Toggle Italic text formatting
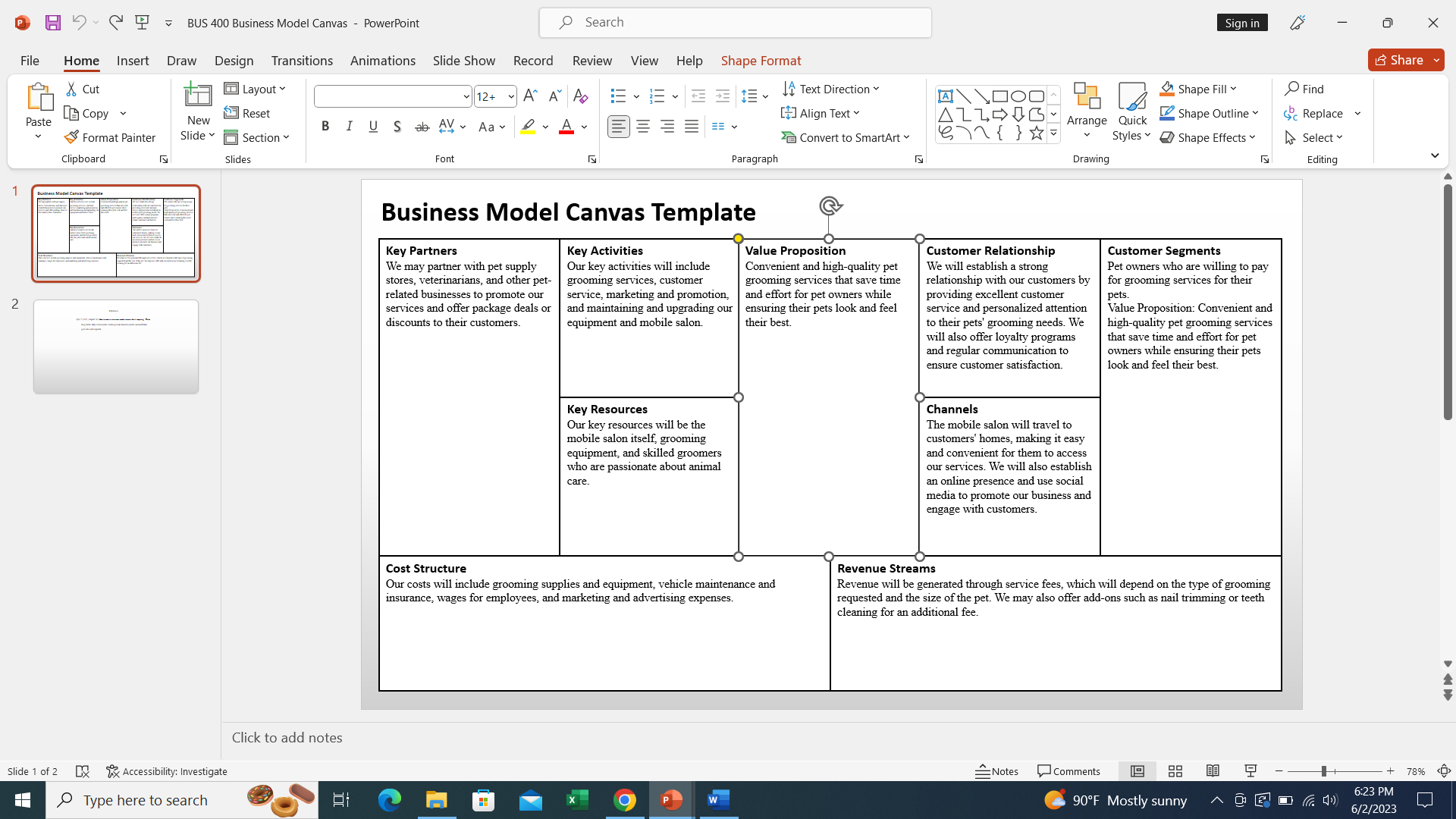The image size is (1456, 819). point(349,127)
